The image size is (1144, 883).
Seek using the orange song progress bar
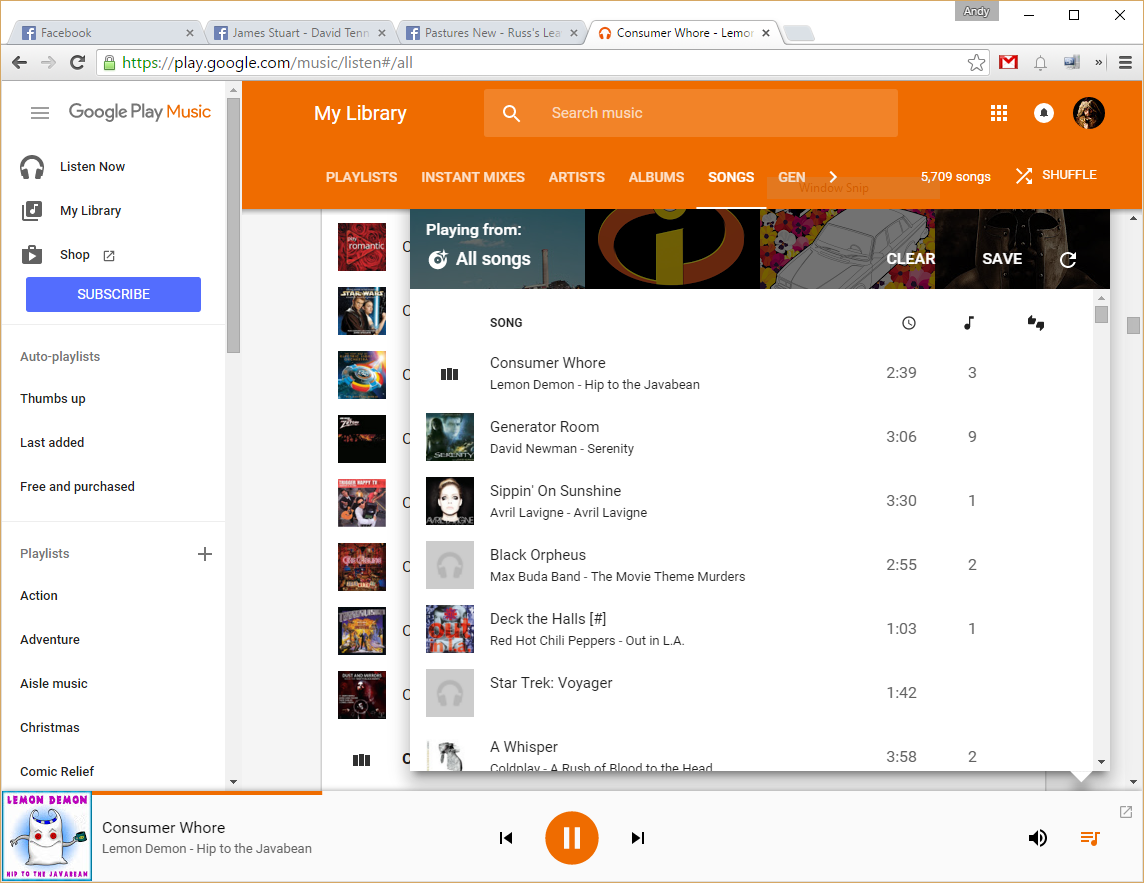(207, 793)
